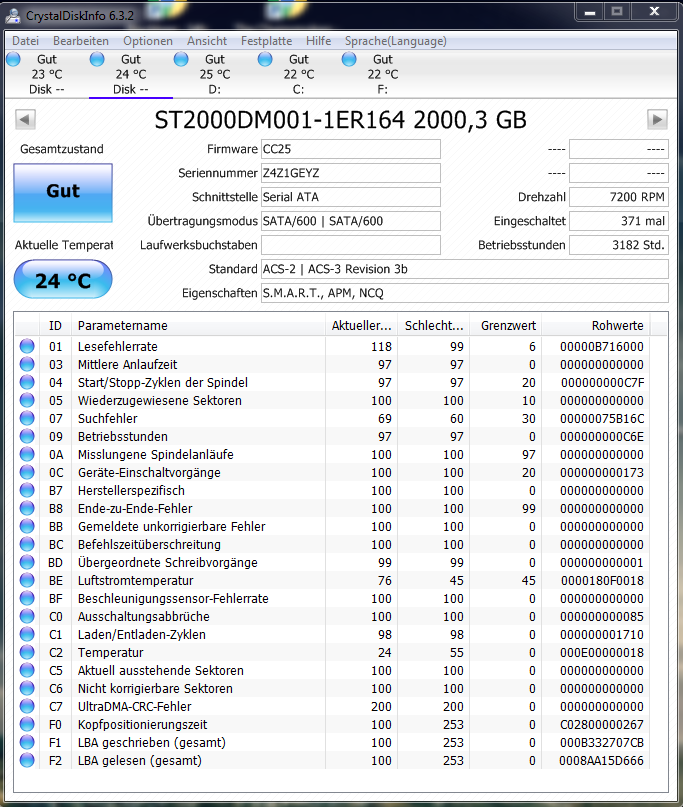Screen dimensions: 683x807
Task: Click the Seriennummer field Z4Z1GEYZ
Action: [x=351, y=173]
